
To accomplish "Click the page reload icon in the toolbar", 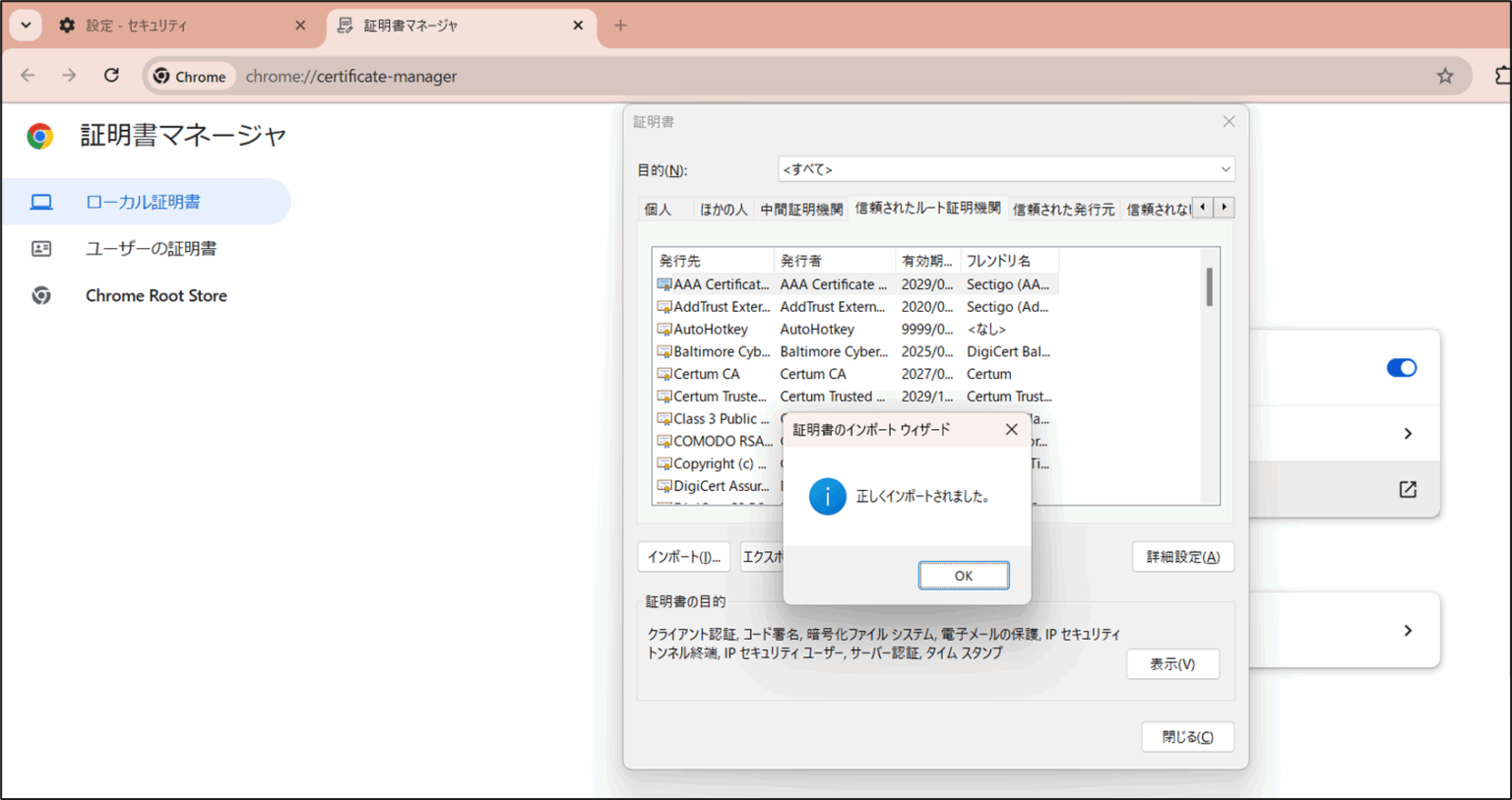I will click(x=111, y=75).
